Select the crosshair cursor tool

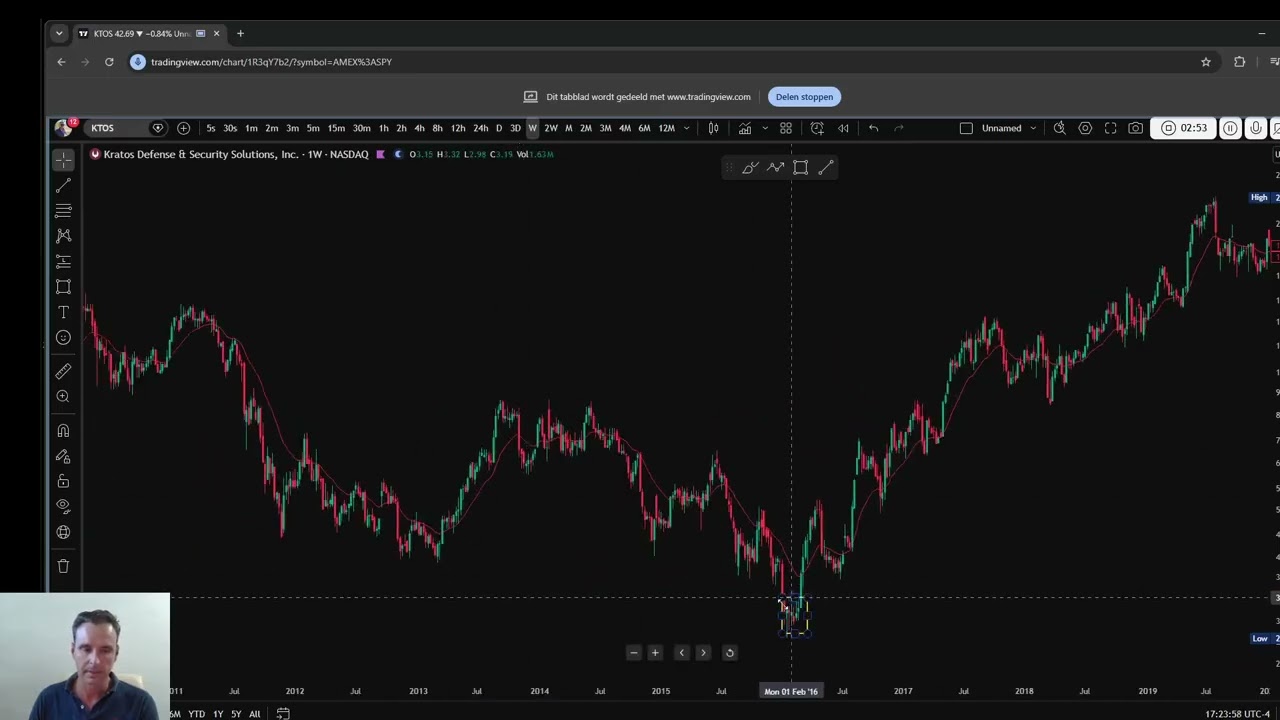coord(63,160)
